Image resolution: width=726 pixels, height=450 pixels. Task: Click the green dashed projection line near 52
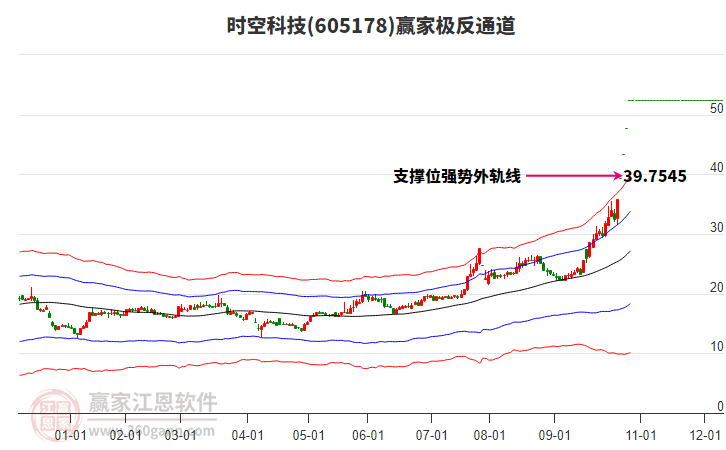click(675, 100)
